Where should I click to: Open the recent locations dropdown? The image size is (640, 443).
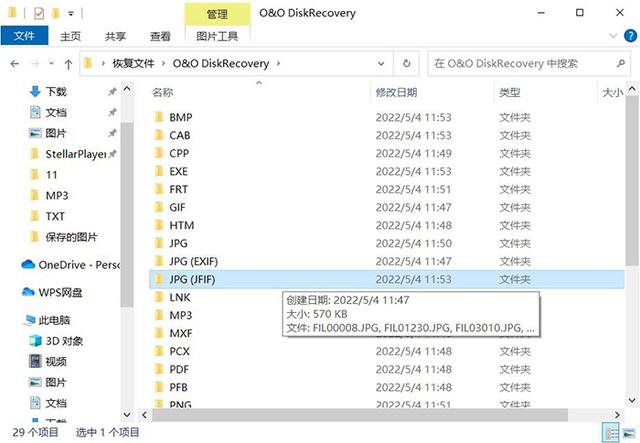pyautogui.click(x=51, y=63)
